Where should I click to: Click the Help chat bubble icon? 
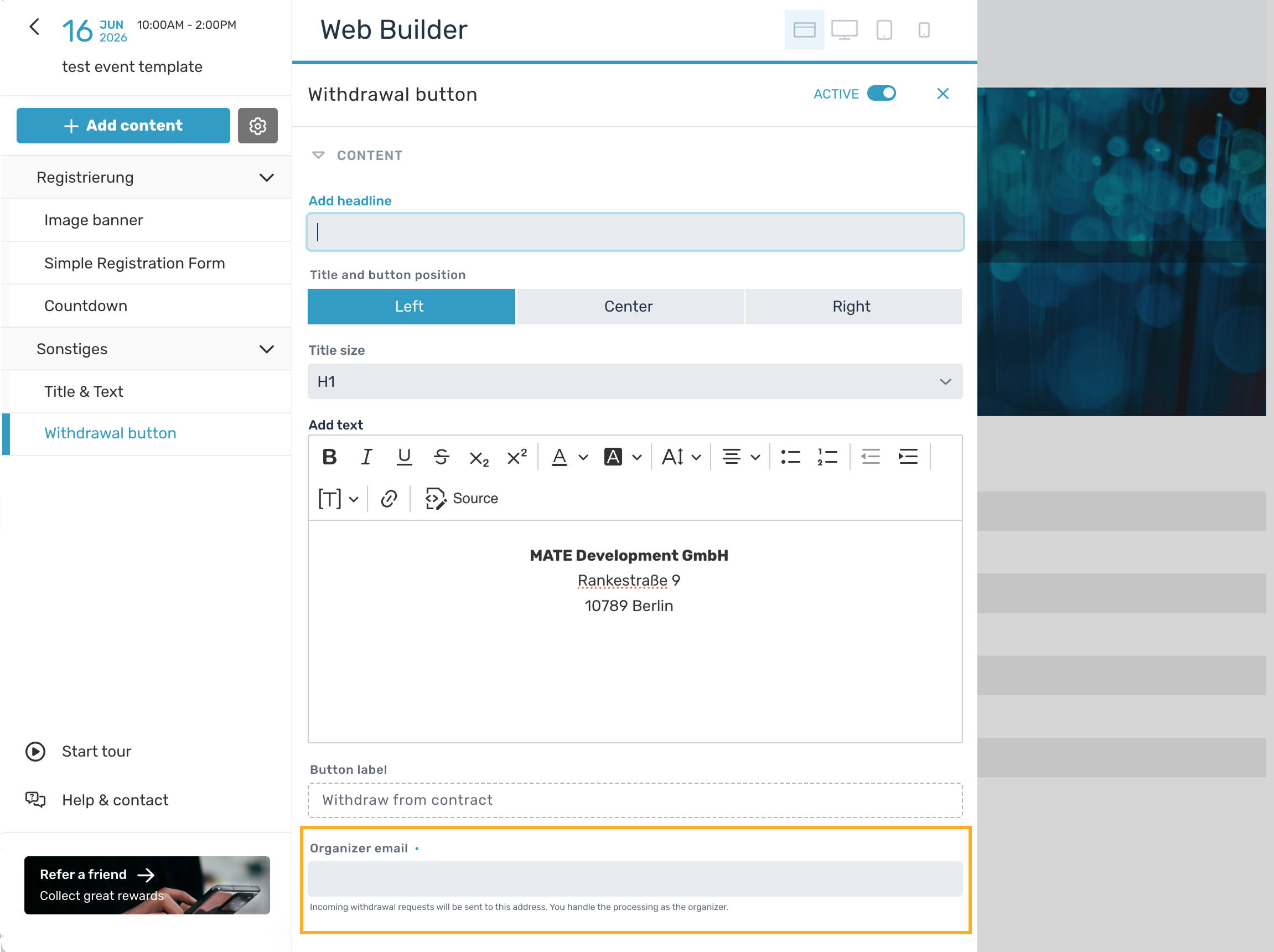[x=35, y=800]
